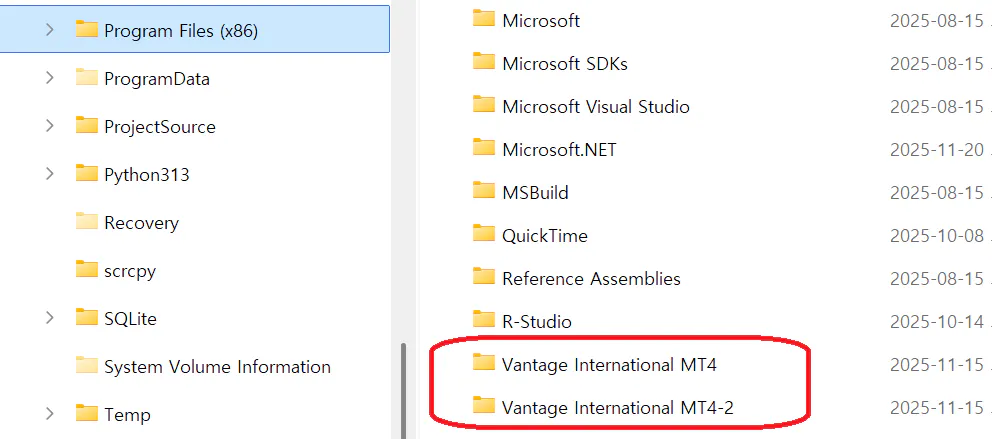The height and width of the screenshot is (439, 992).
Task: Select System Volume Information in the tree
Action: [217, 367]
